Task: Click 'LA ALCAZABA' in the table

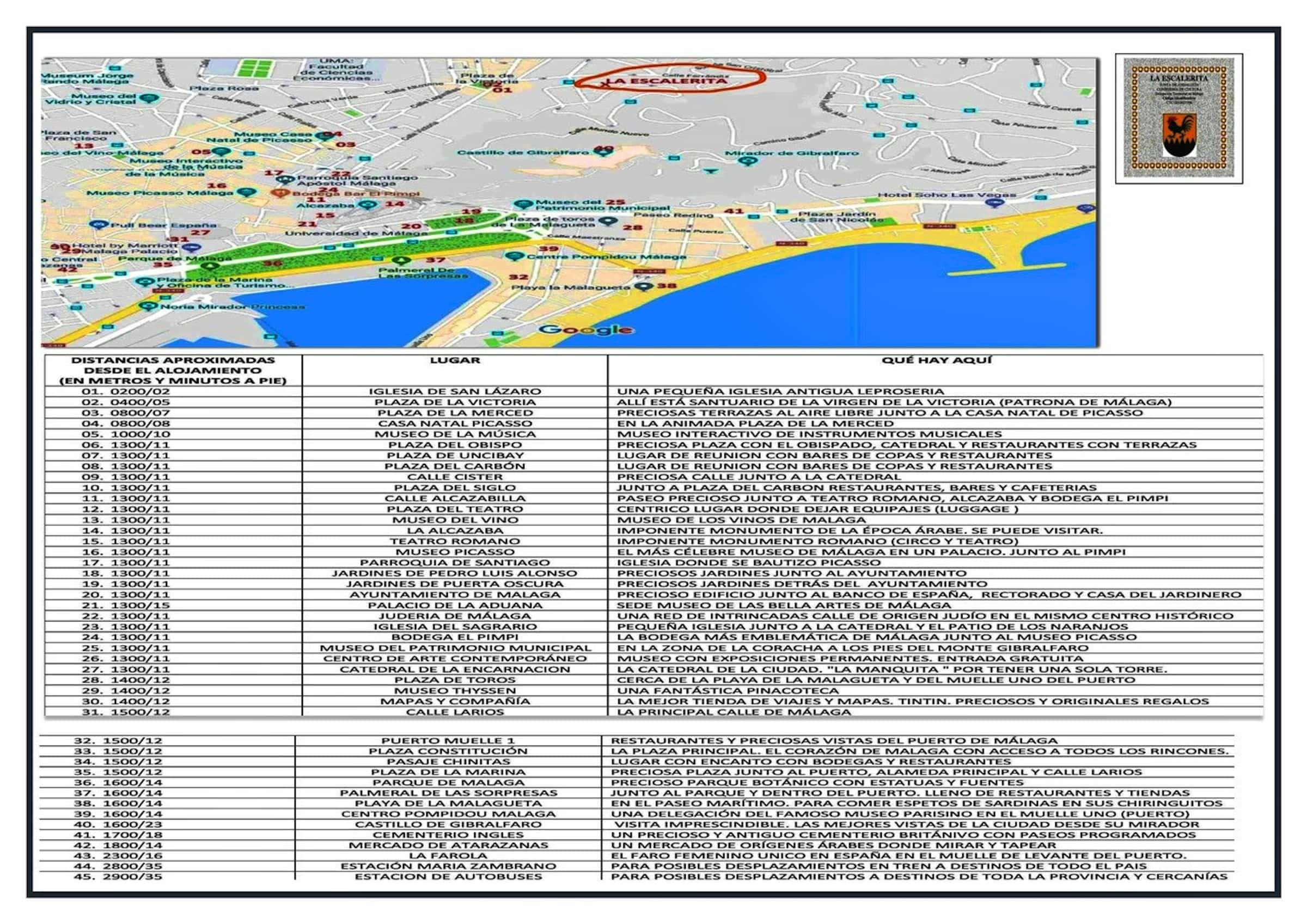Action: tap(455, 530)
